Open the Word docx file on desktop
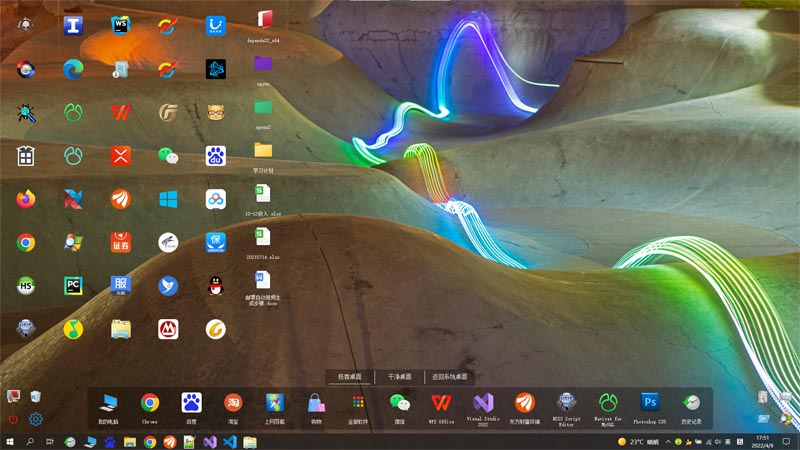 (x=263, y=280)
